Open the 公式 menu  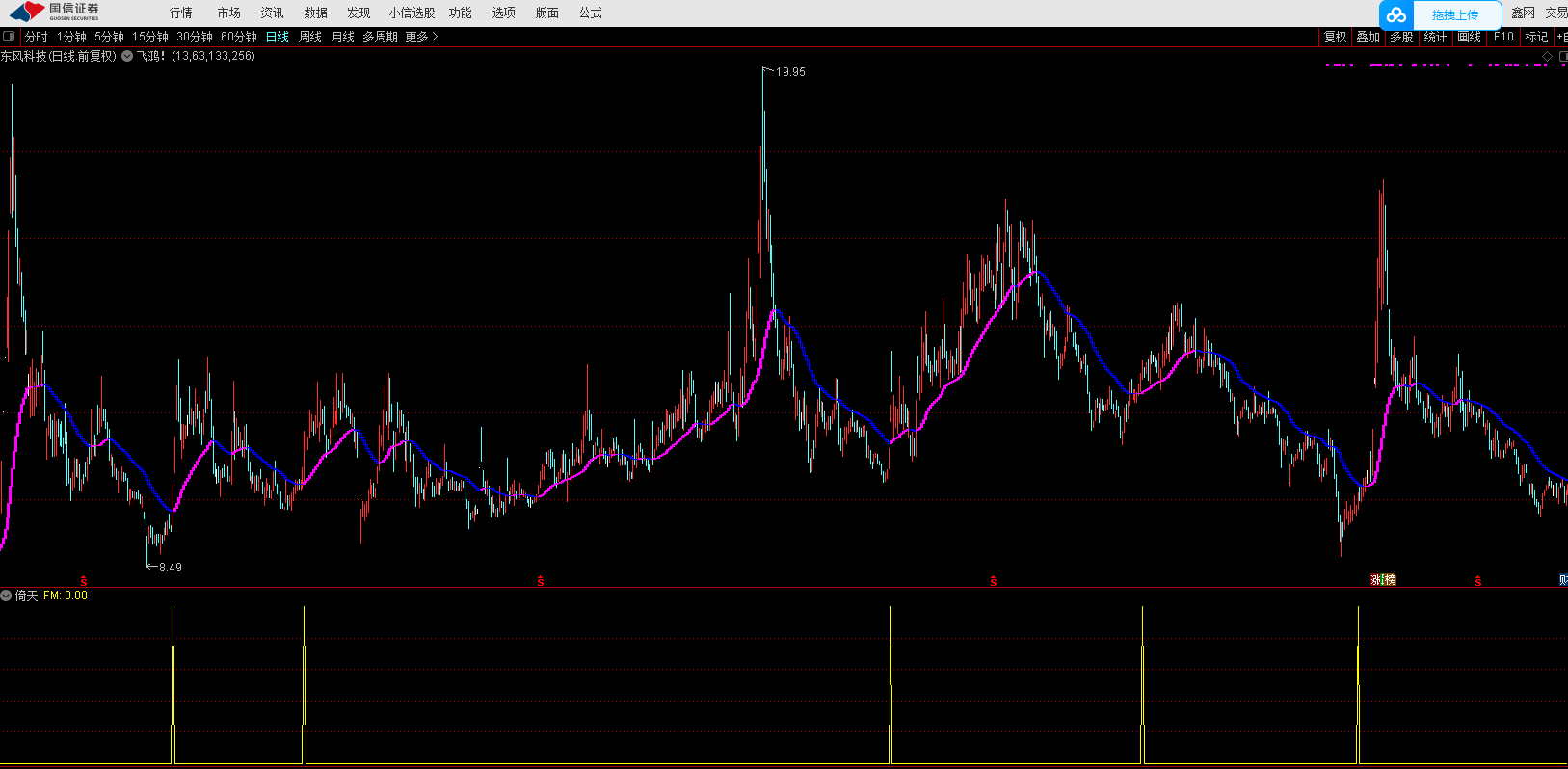click(590, 13)
